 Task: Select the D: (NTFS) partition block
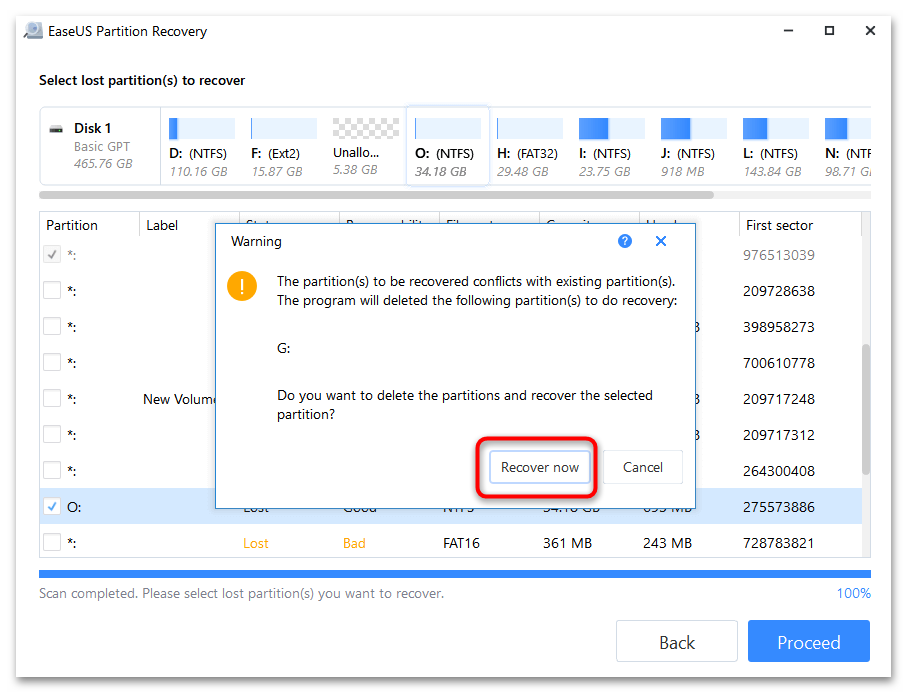pos(201,146)
